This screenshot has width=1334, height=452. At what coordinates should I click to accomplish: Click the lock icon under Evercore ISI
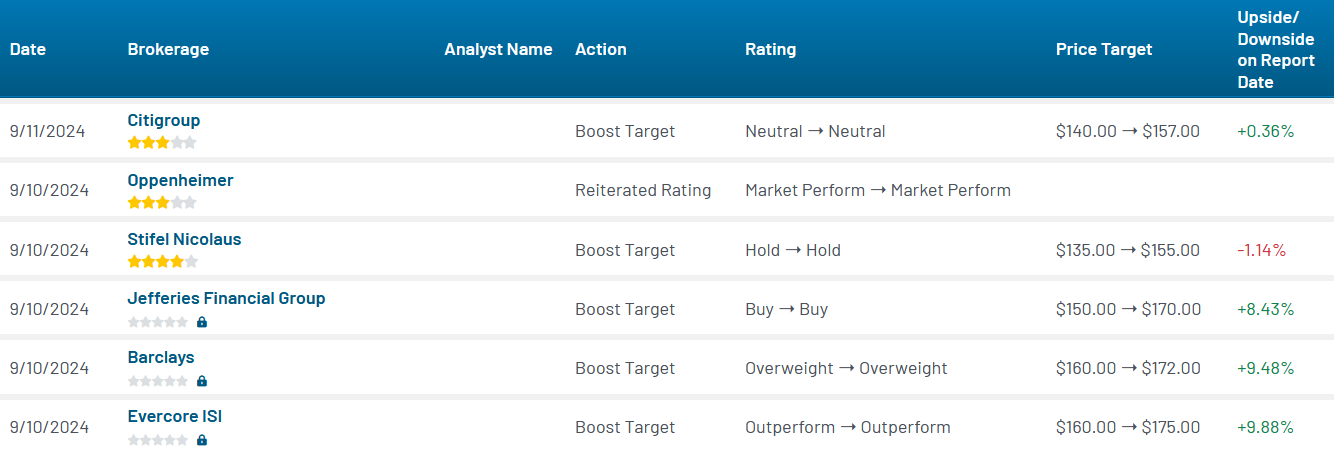point(202,440)
